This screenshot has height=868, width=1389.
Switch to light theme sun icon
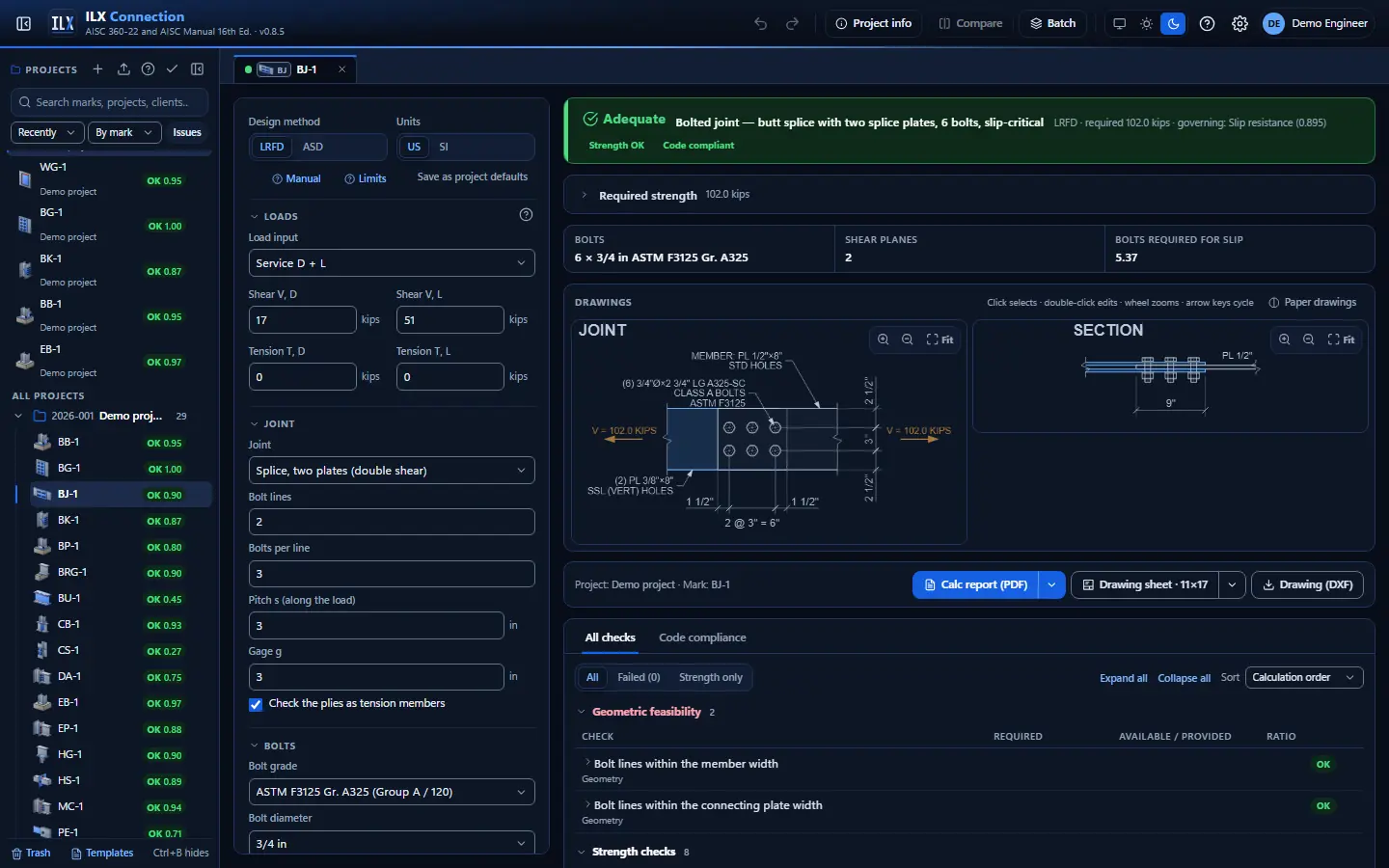[x=1146, y=23]
